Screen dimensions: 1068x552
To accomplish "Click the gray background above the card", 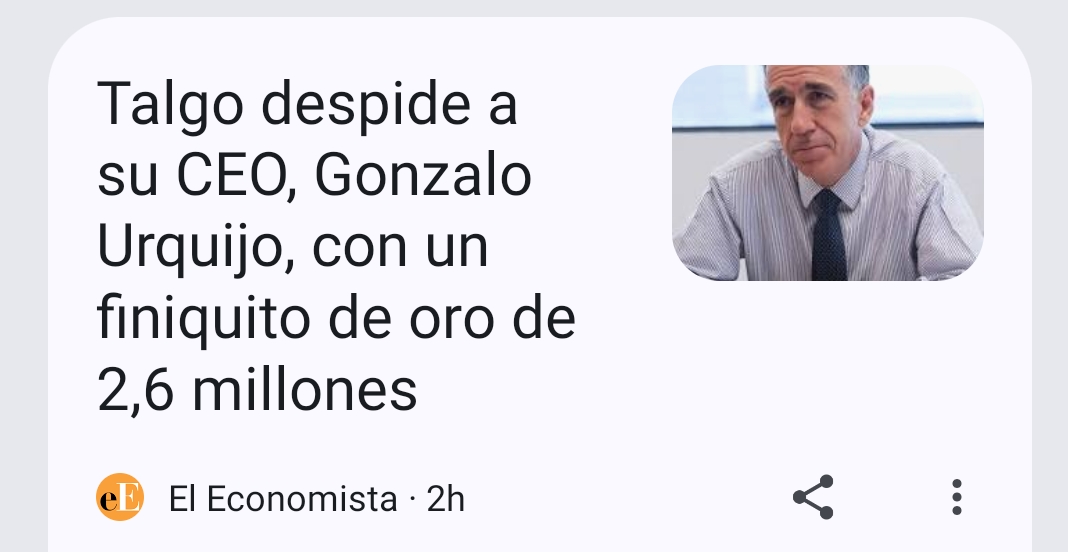I will click(x=534, y=7).
